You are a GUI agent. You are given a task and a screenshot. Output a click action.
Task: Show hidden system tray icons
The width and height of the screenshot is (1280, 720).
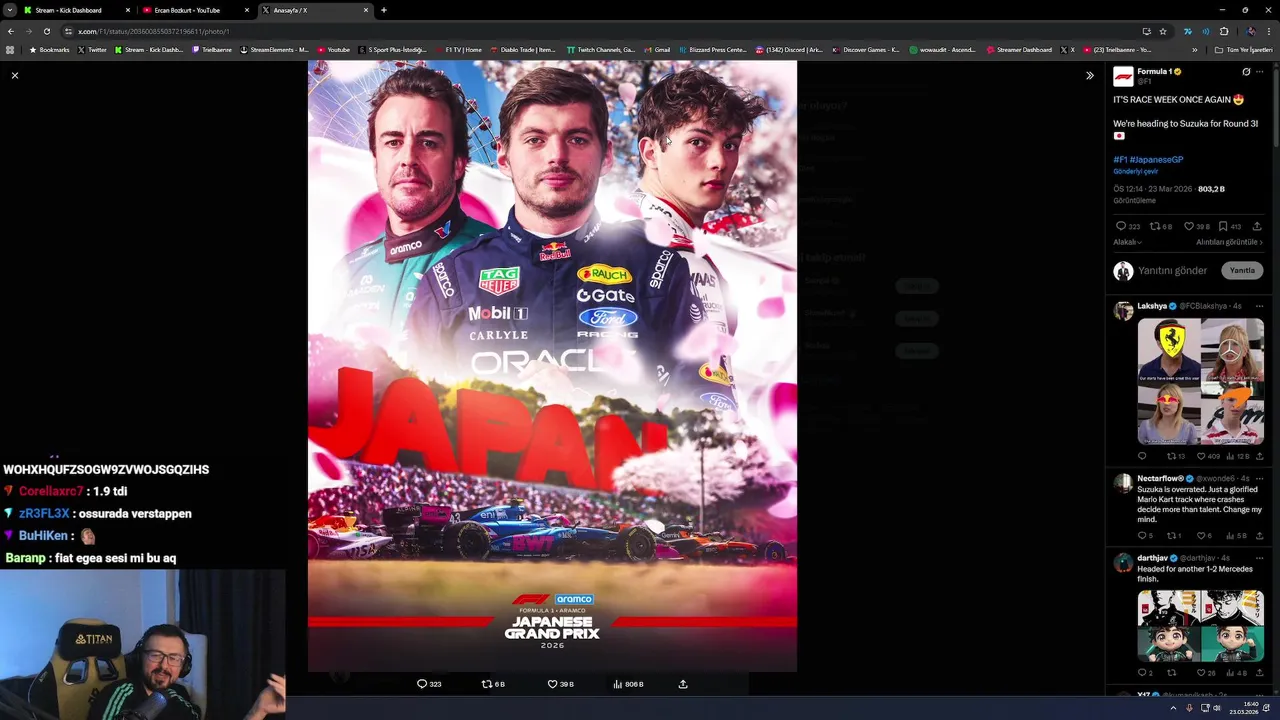point(1174,708)
